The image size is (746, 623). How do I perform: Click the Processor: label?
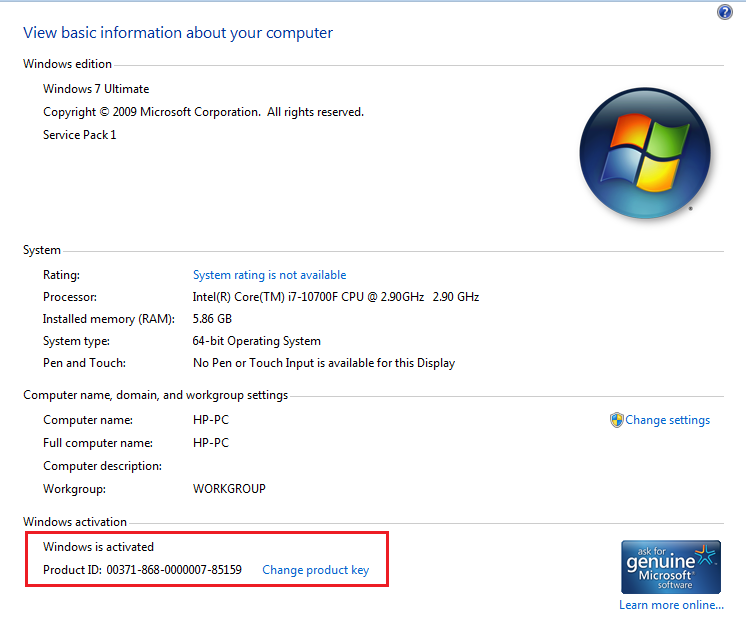pyautogui.click(x=69, y=297)
